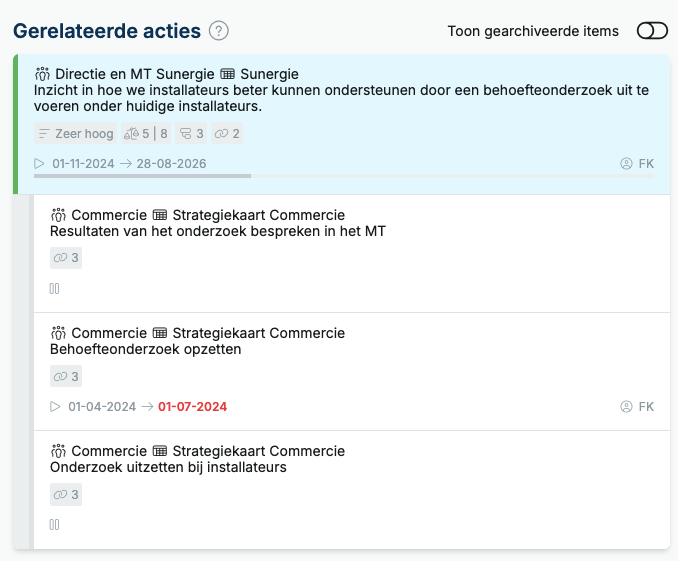The width and height of the screenshot is (678, 561).
Task: Click FK assignee on Behoefteonderzoek opzetten
Action: pyautogui.click(x=637, y=407)
